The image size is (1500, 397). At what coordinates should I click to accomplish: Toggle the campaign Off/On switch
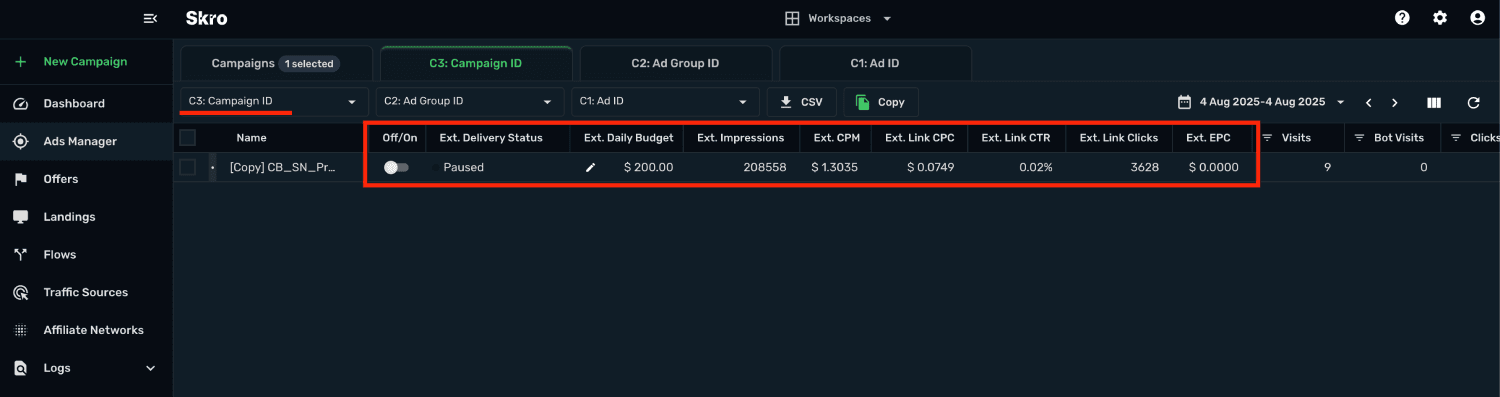point(397,167)
